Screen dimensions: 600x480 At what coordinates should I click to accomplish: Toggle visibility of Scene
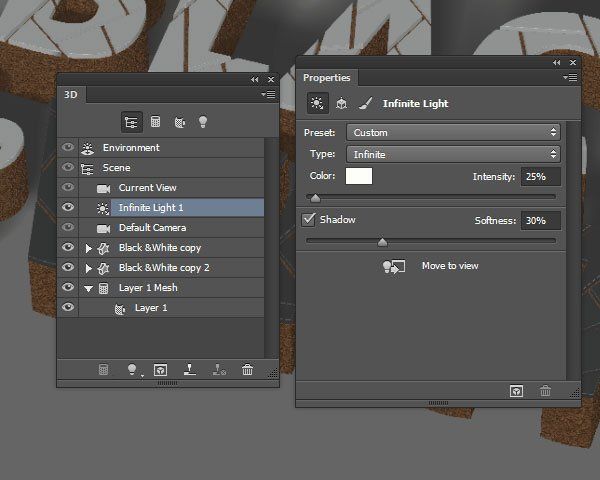68,167
